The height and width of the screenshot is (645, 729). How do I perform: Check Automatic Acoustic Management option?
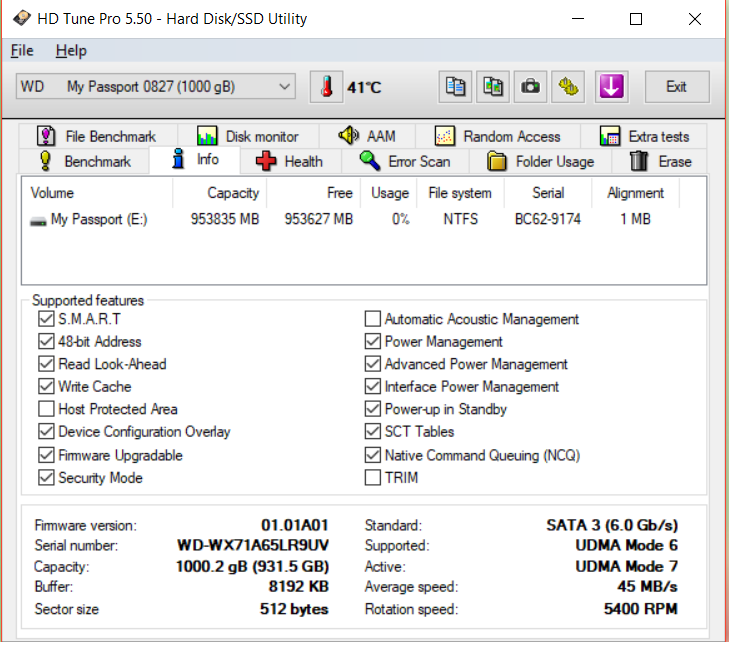pos(373,319)
